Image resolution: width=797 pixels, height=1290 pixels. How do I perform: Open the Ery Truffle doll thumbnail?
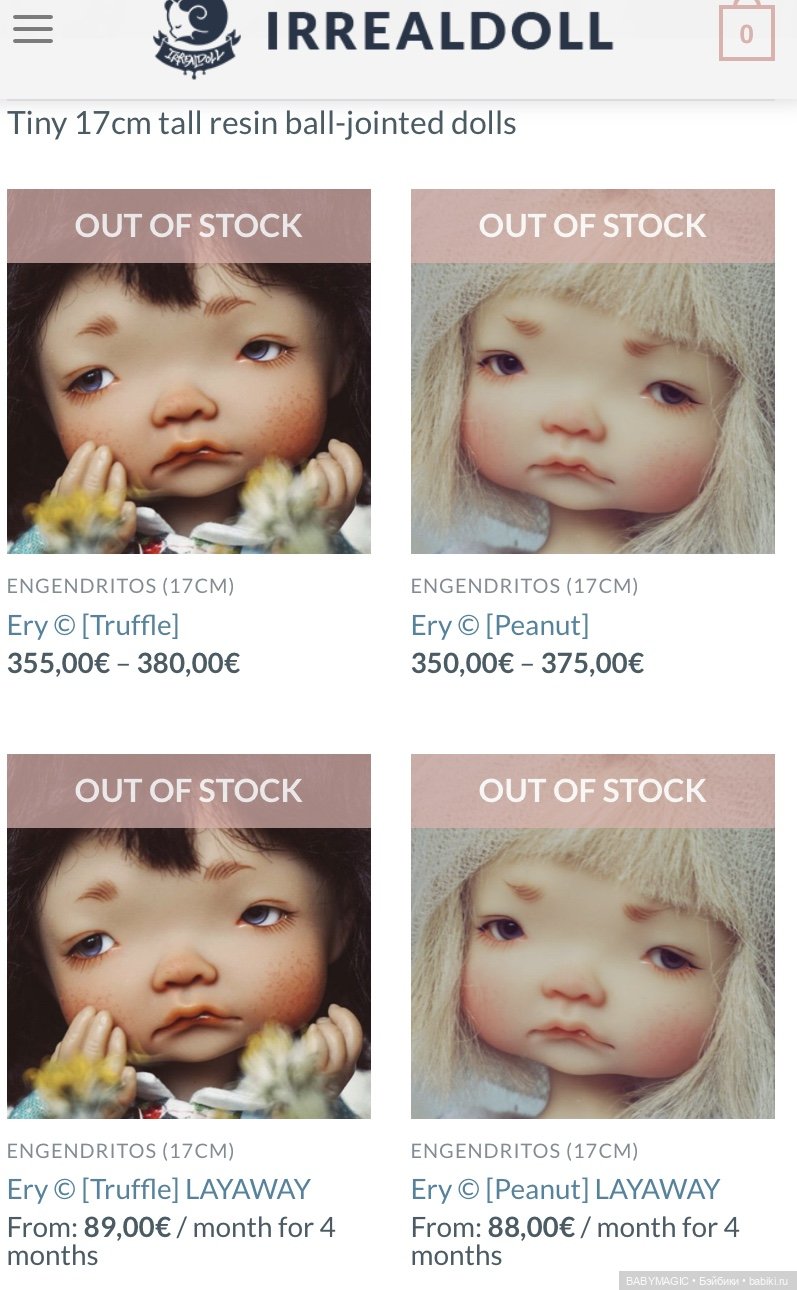pos(189,371)
